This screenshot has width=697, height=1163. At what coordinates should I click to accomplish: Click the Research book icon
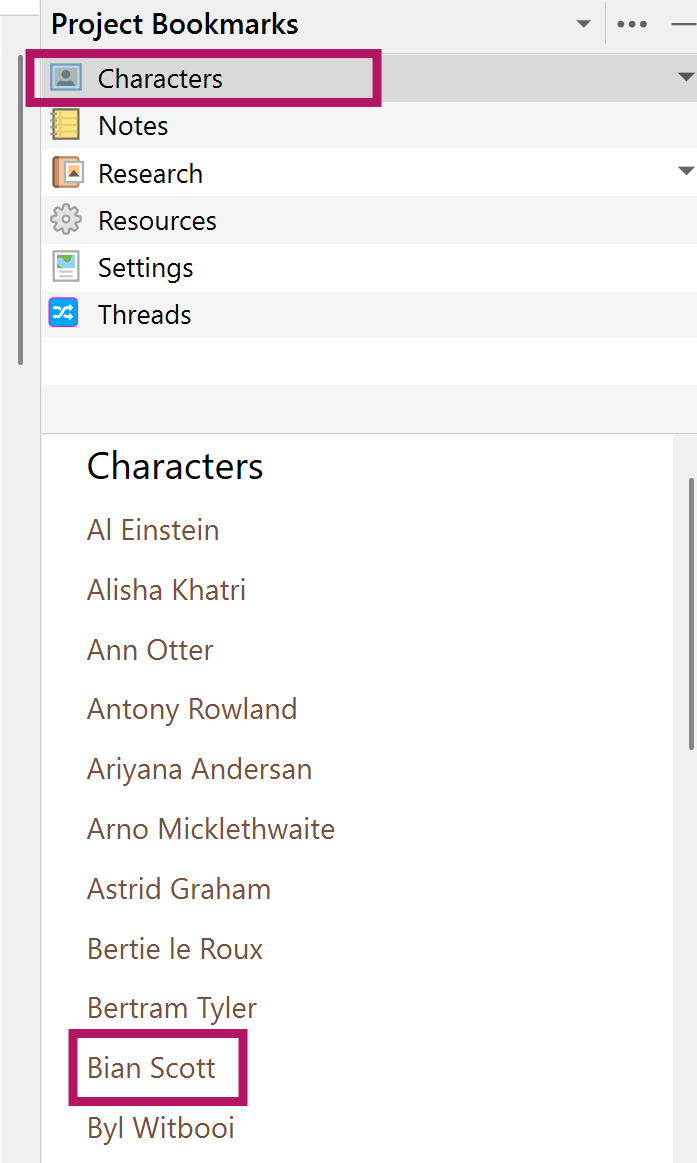tap(66, 173)
